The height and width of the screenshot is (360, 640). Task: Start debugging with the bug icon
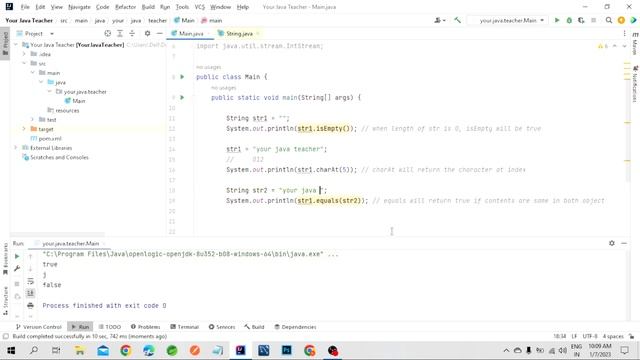tap(569, 20)
